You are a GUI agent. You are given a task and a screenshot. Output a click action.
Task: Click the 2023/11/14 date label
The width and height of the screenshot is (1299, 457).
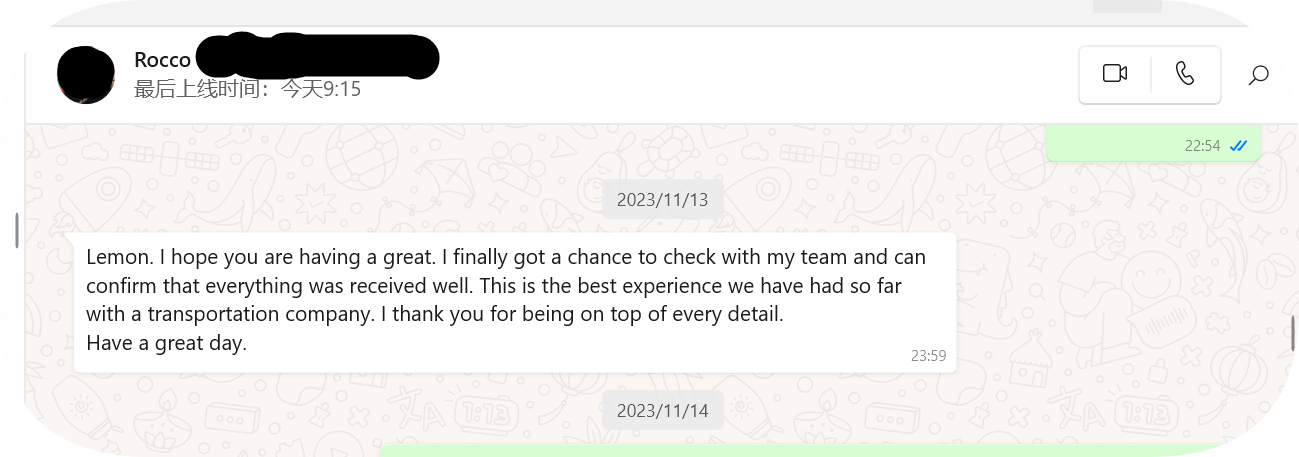662,410
